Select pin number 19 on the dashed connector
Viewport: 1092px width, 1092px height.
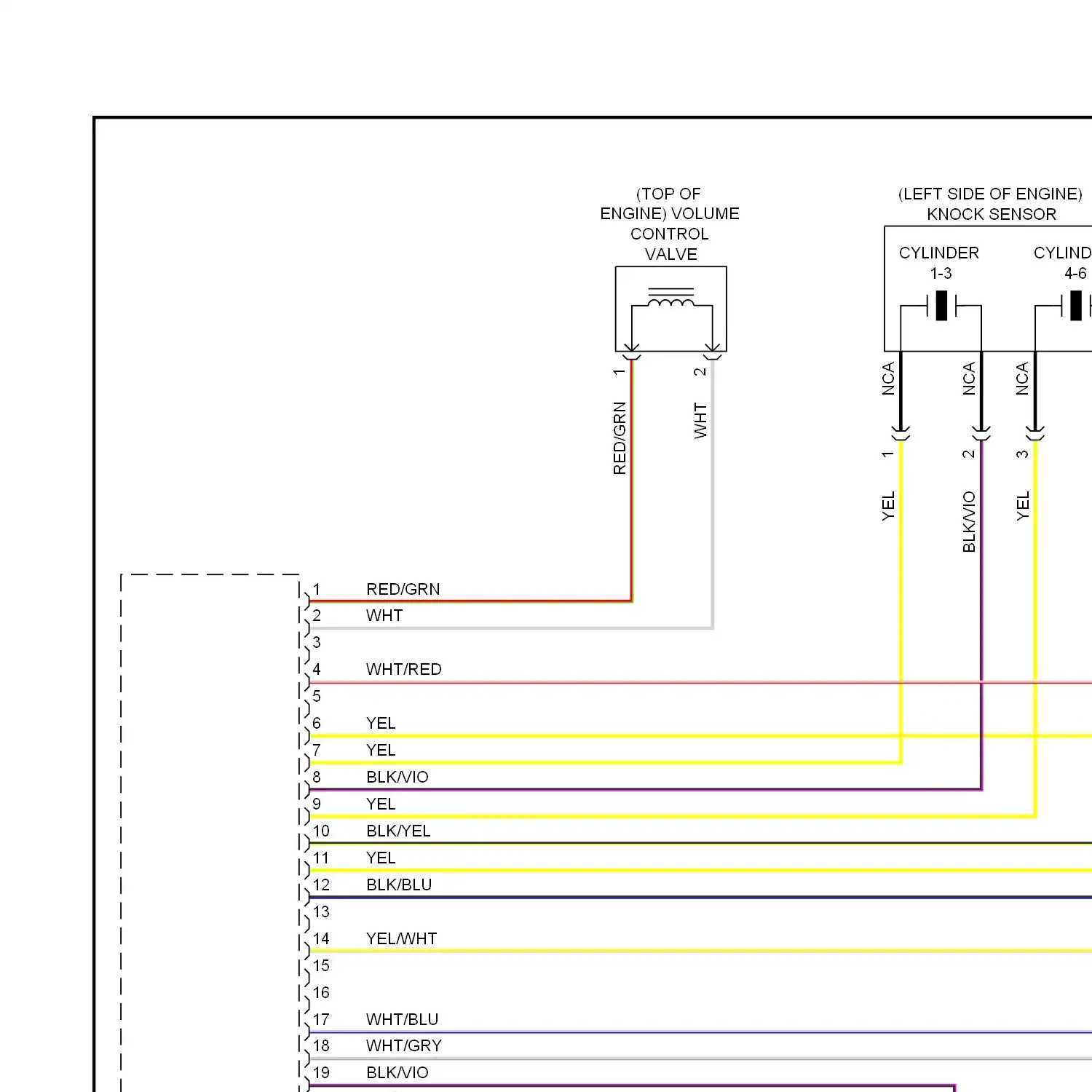[x=321, y=1073]
